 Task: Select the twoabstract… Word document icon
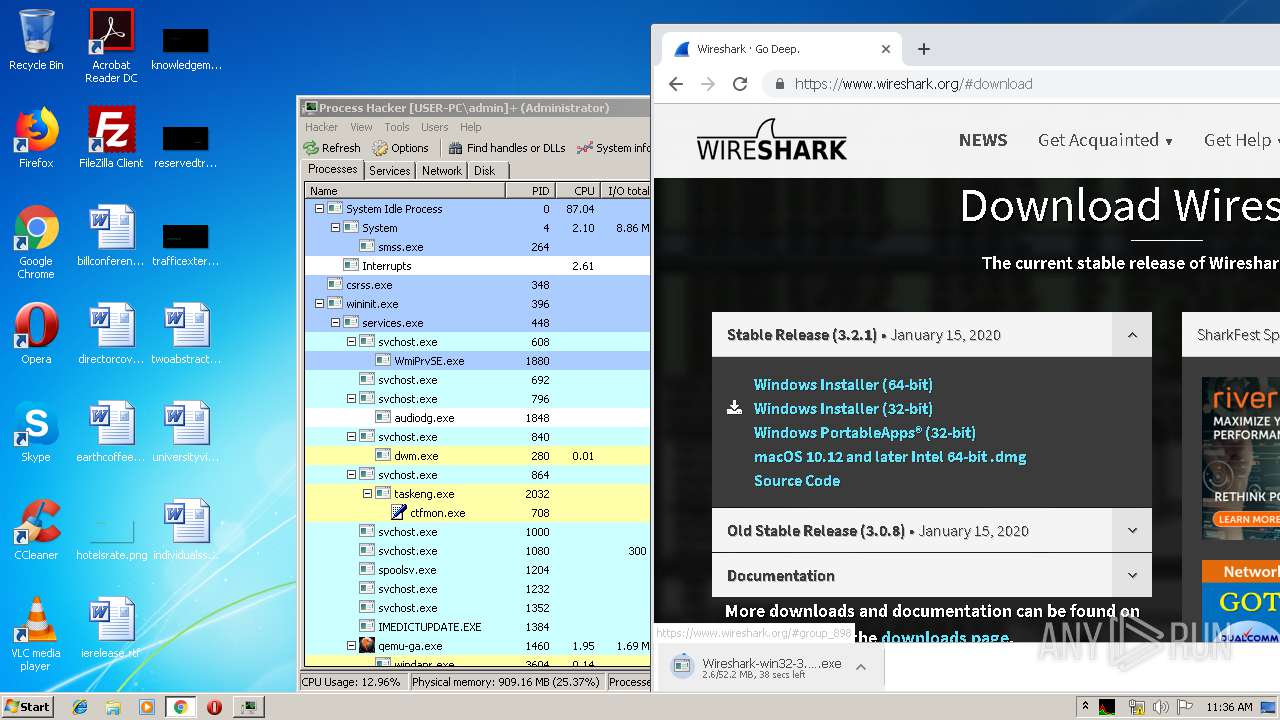(187, 334)
